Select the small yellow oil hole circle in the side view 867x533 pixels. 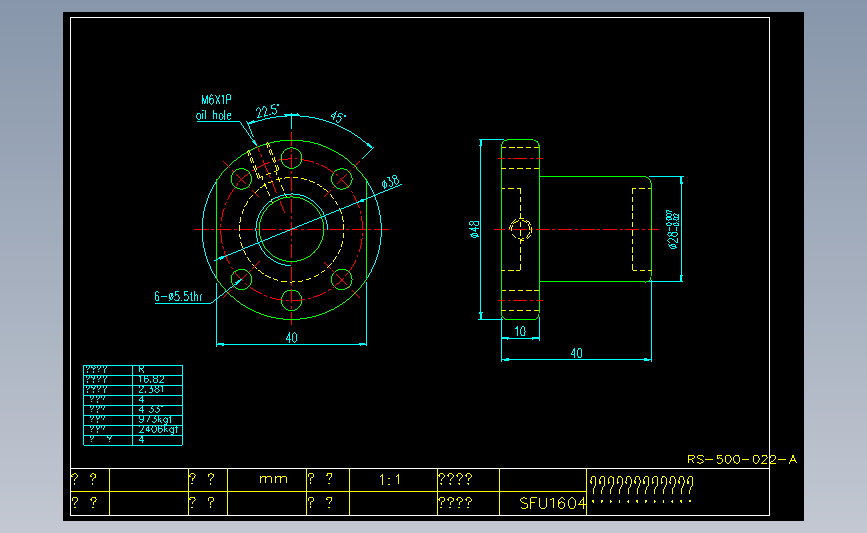[520, 229]
